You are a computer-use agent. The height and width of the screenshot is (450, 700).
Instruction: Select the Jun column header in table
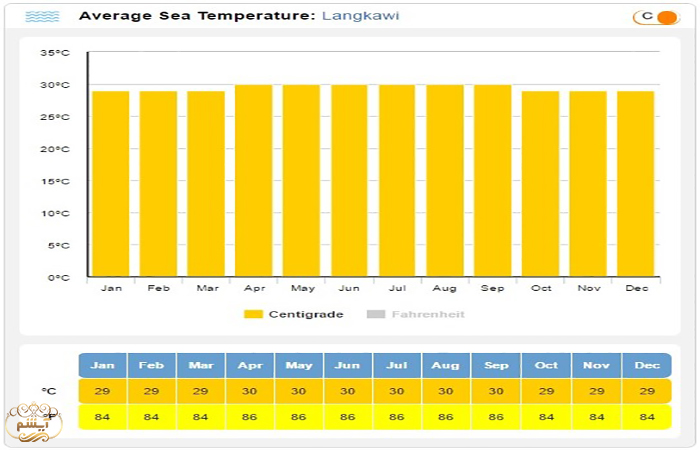click(x=348, y=366)
